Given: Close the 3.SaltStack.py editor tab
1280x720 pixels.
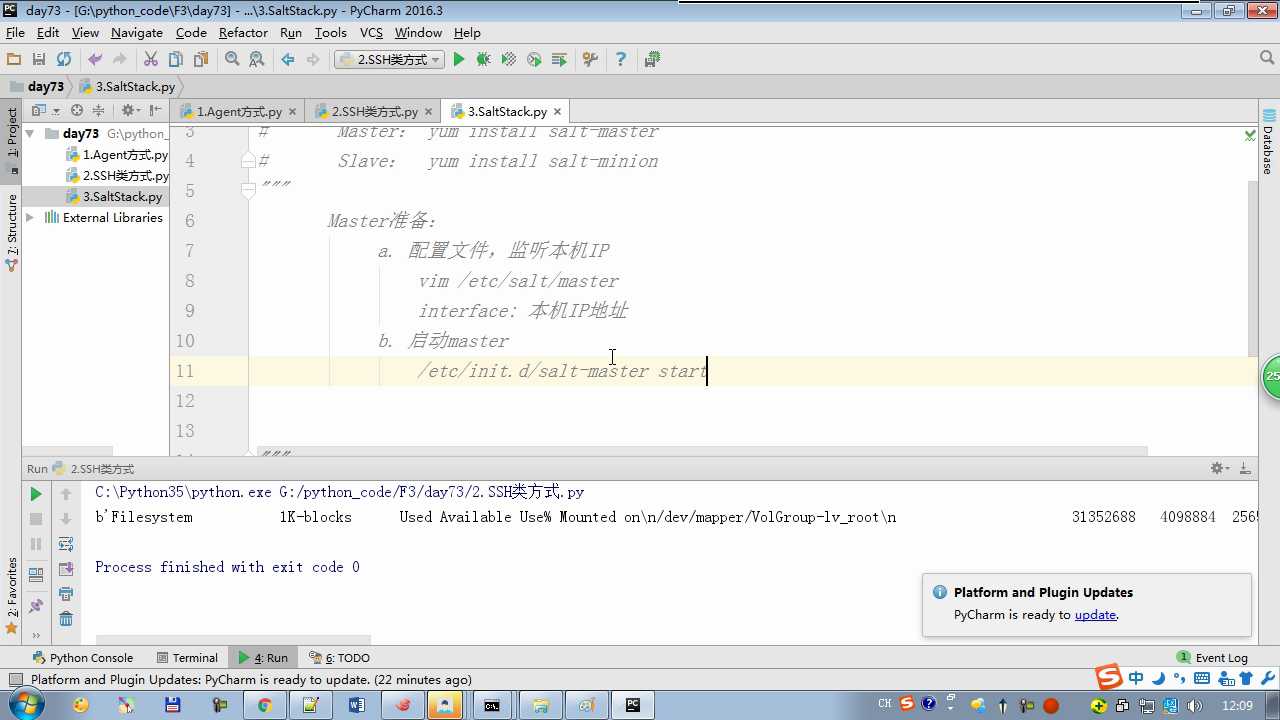Looking at the screenshot, I should [558, 112].
